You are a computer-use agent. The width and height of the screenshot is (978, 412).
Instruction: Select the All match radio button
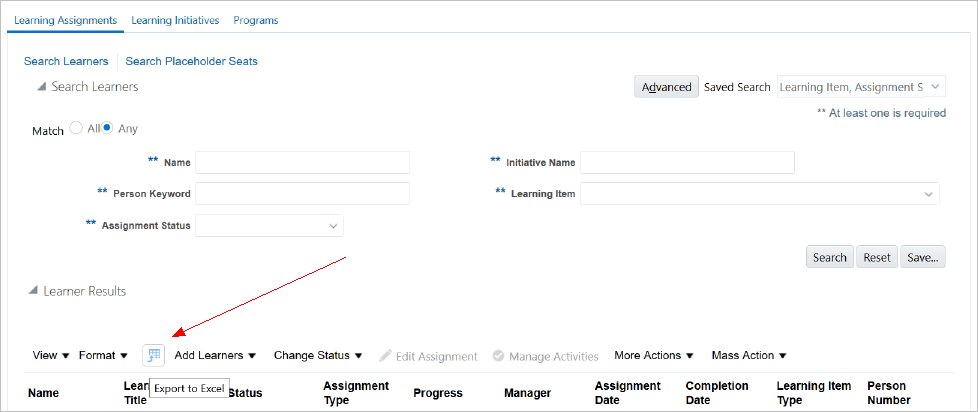click(x=76, y=129)
